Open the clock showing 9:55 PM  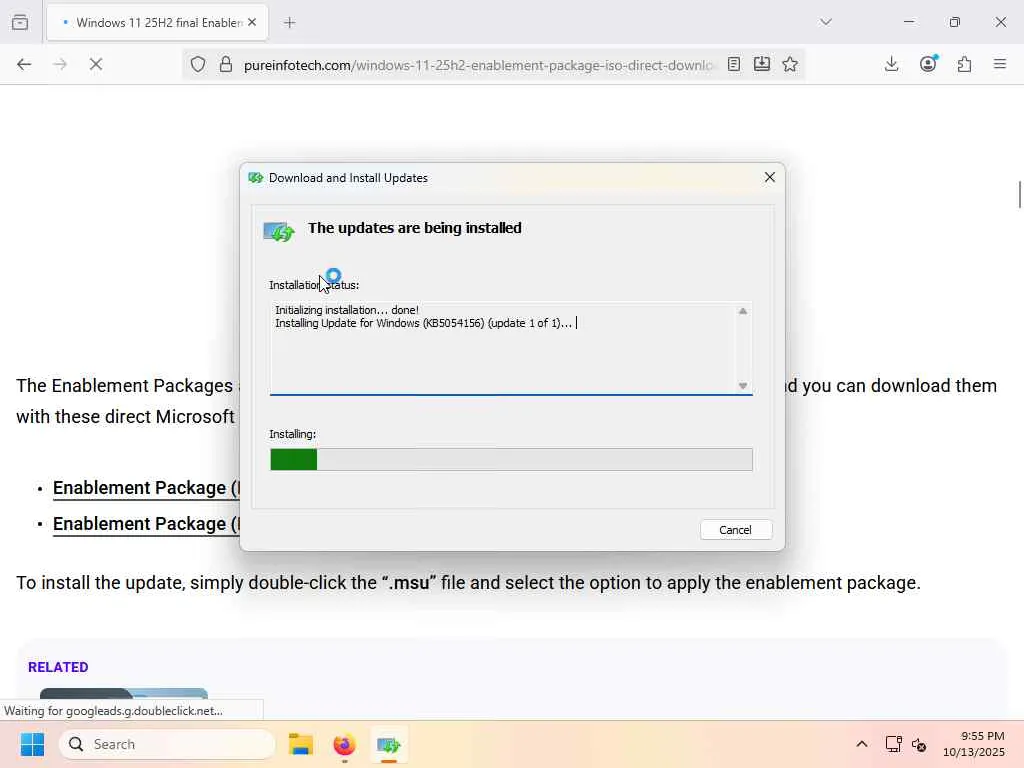point(974,744)
